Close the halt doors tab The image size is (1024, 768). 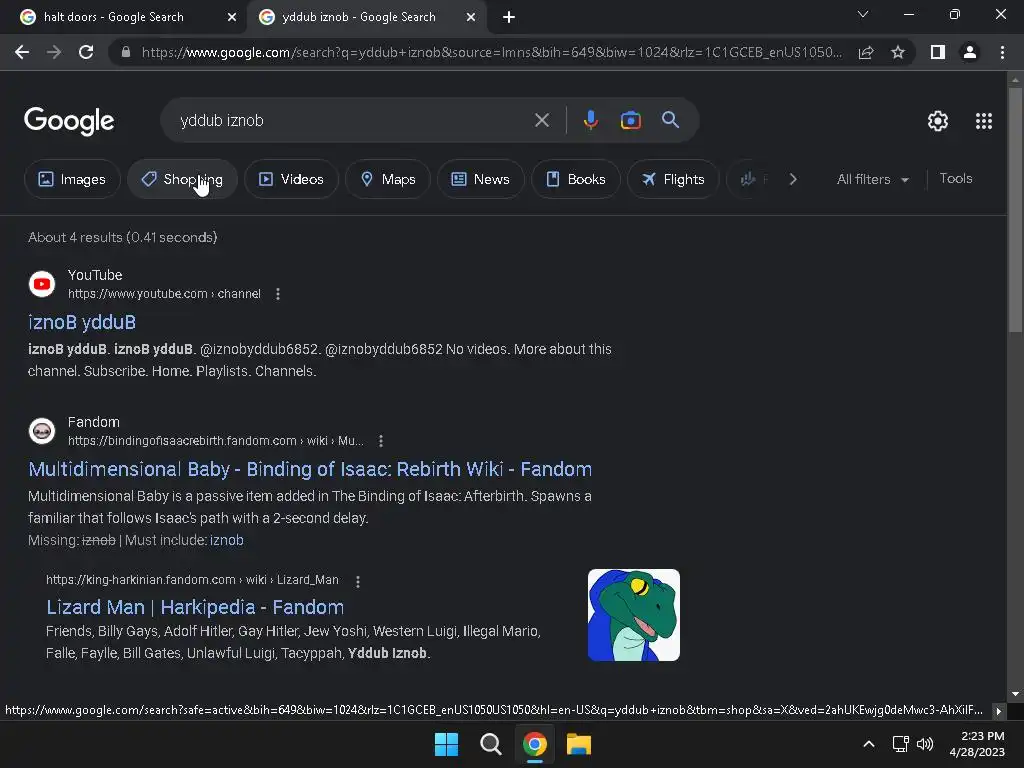pyautogui.click(x=231, y=17)
